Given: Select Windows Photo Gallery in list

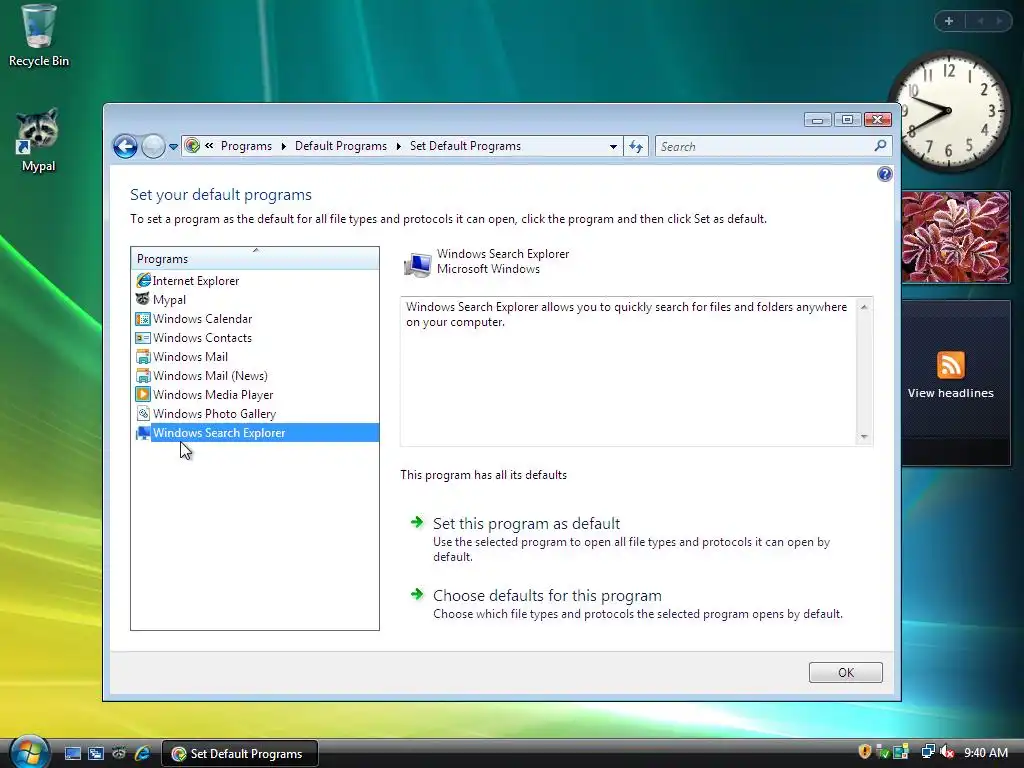Looking at the screenshot, I should pos(255,413).
